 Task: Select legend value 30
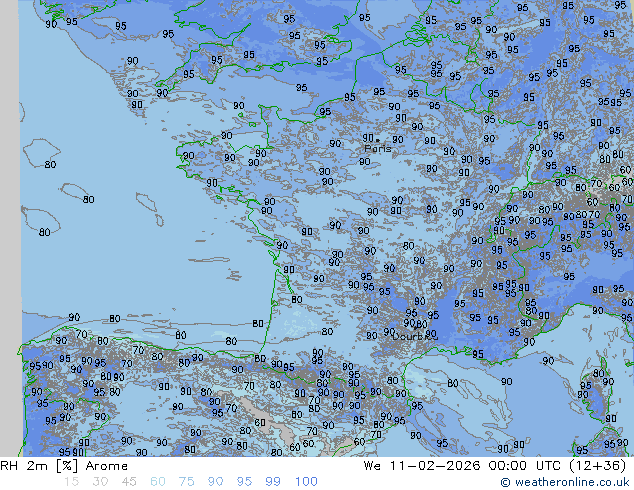click(100, 482)
